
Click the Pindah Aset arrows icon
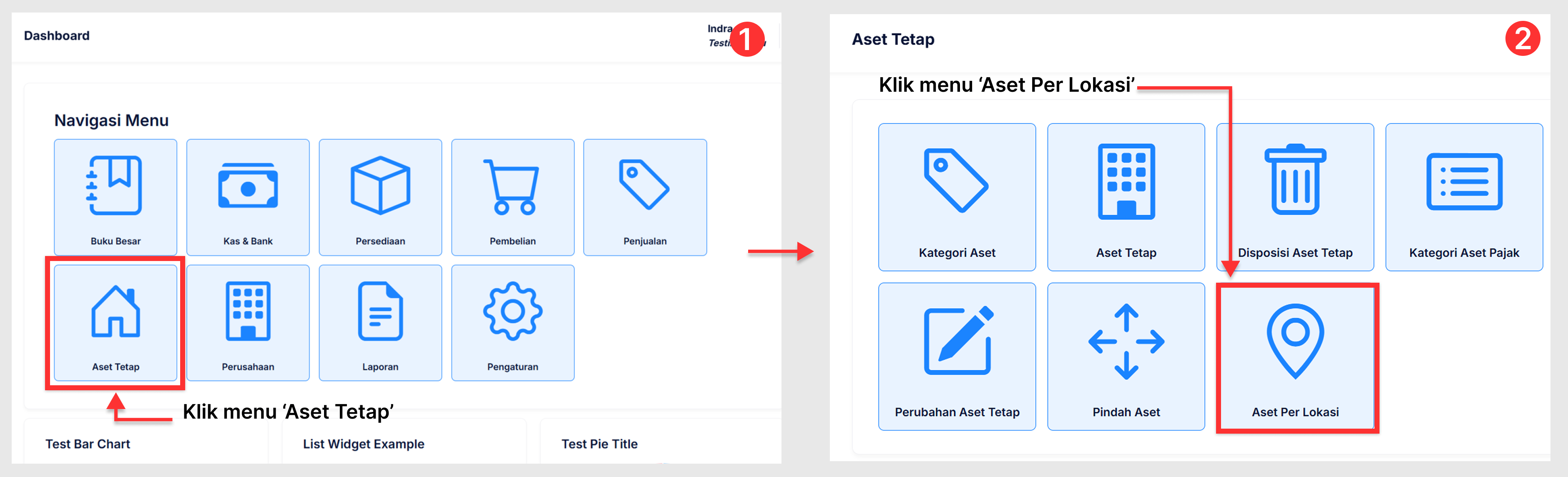pyautogui.click(x=1126, y=347)
